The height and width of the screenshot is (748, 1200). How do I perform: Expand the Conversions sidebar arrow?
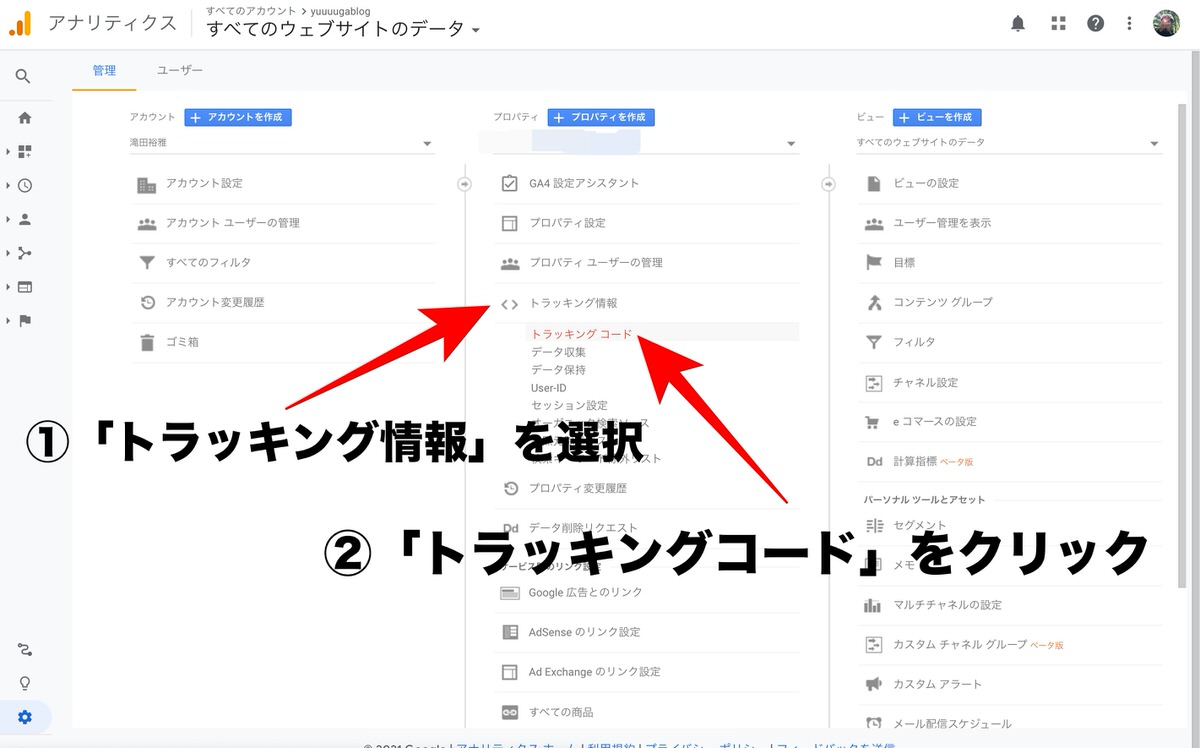(8, 321)
